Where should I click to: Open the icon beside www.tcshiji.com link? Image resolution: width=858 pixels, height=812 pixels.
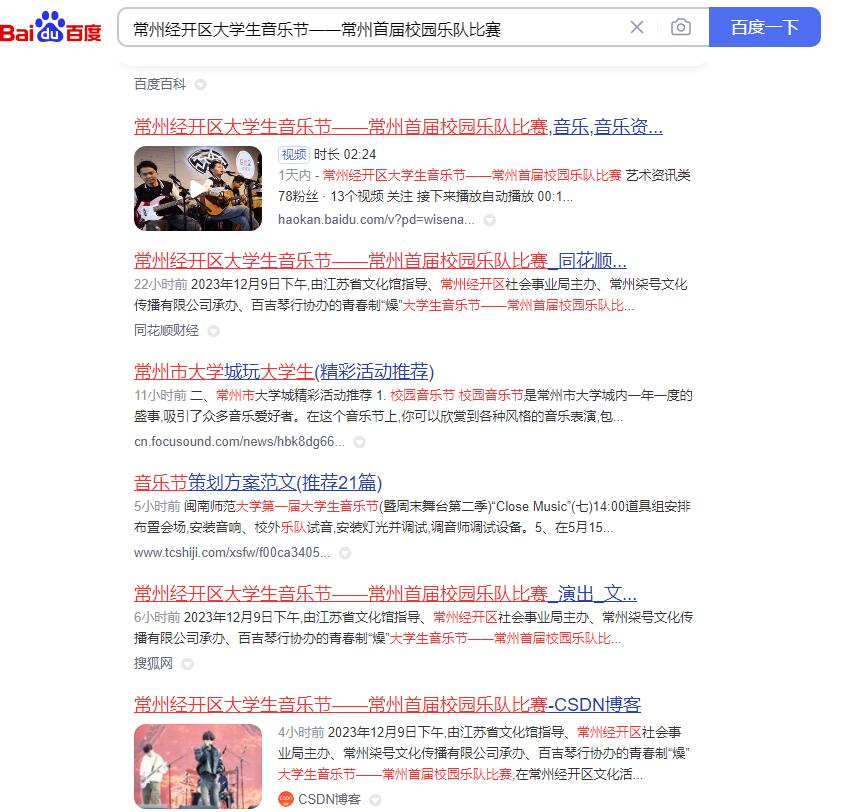point(345,553)
